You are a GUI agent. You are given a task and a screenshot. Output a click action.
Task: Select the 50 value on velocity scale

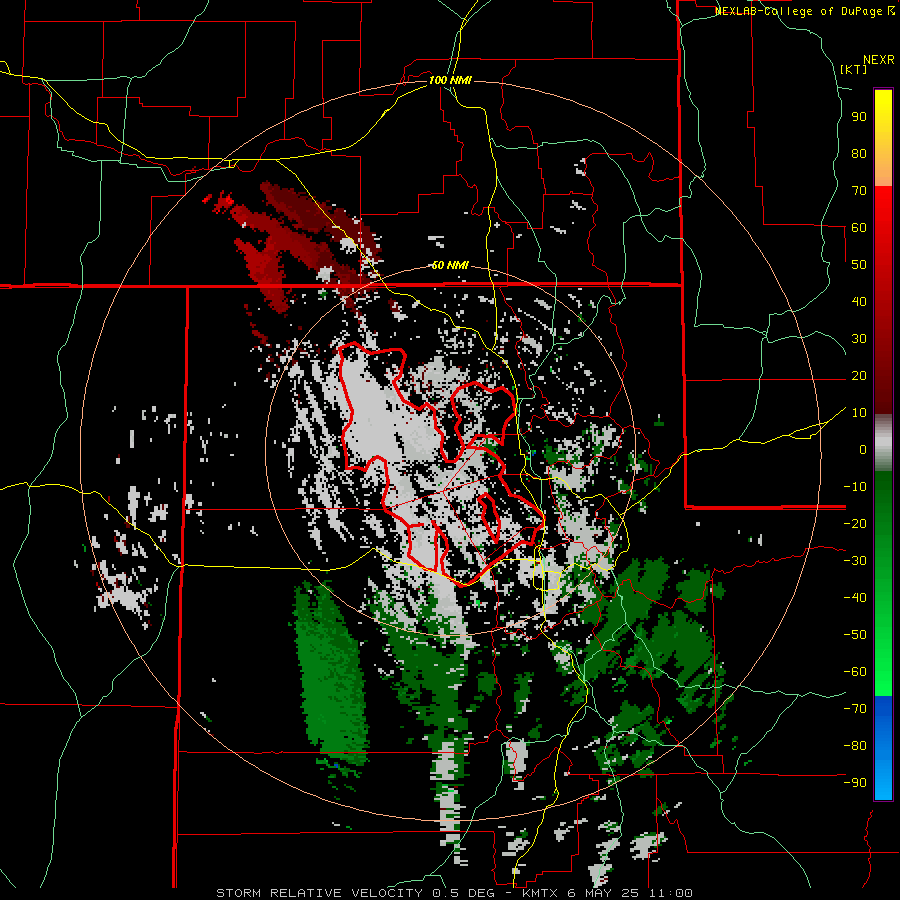point(859,265)
